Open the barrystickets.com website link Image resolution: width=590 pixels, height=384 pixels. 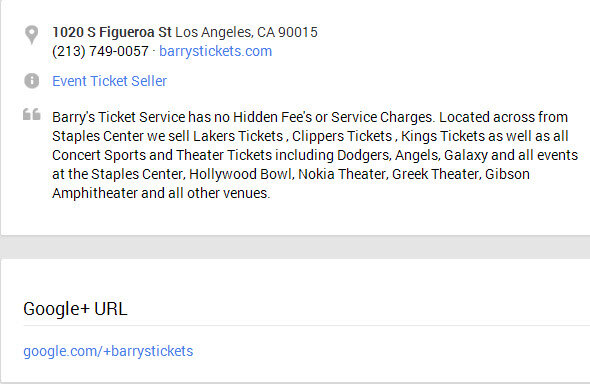215,51
